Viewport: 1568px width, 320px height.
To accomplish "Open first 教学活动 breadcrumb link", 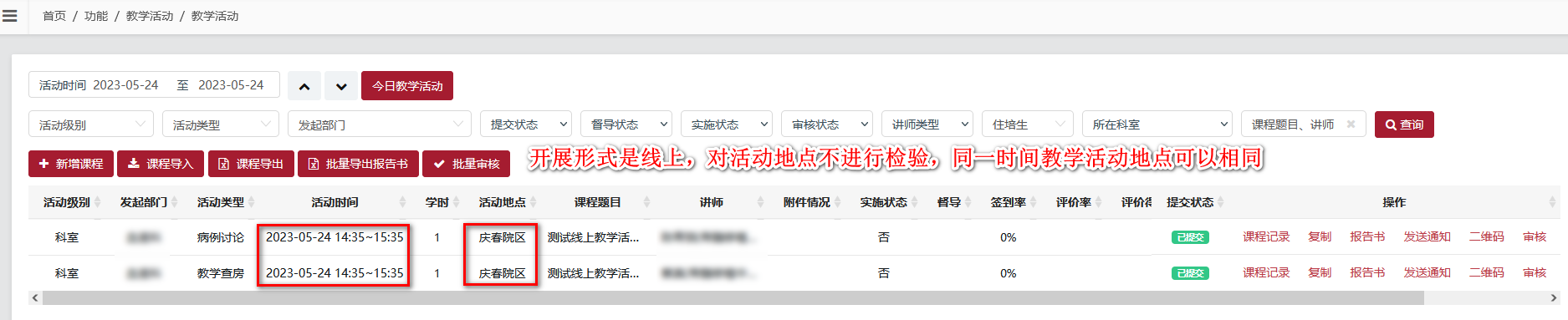I will tap(150, 16).
